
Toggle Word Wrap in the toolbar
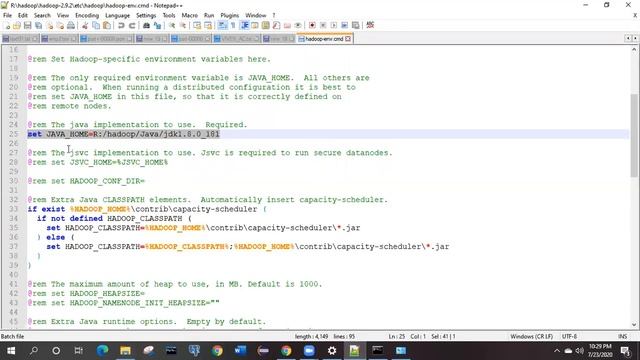click(x=222, y=25)
